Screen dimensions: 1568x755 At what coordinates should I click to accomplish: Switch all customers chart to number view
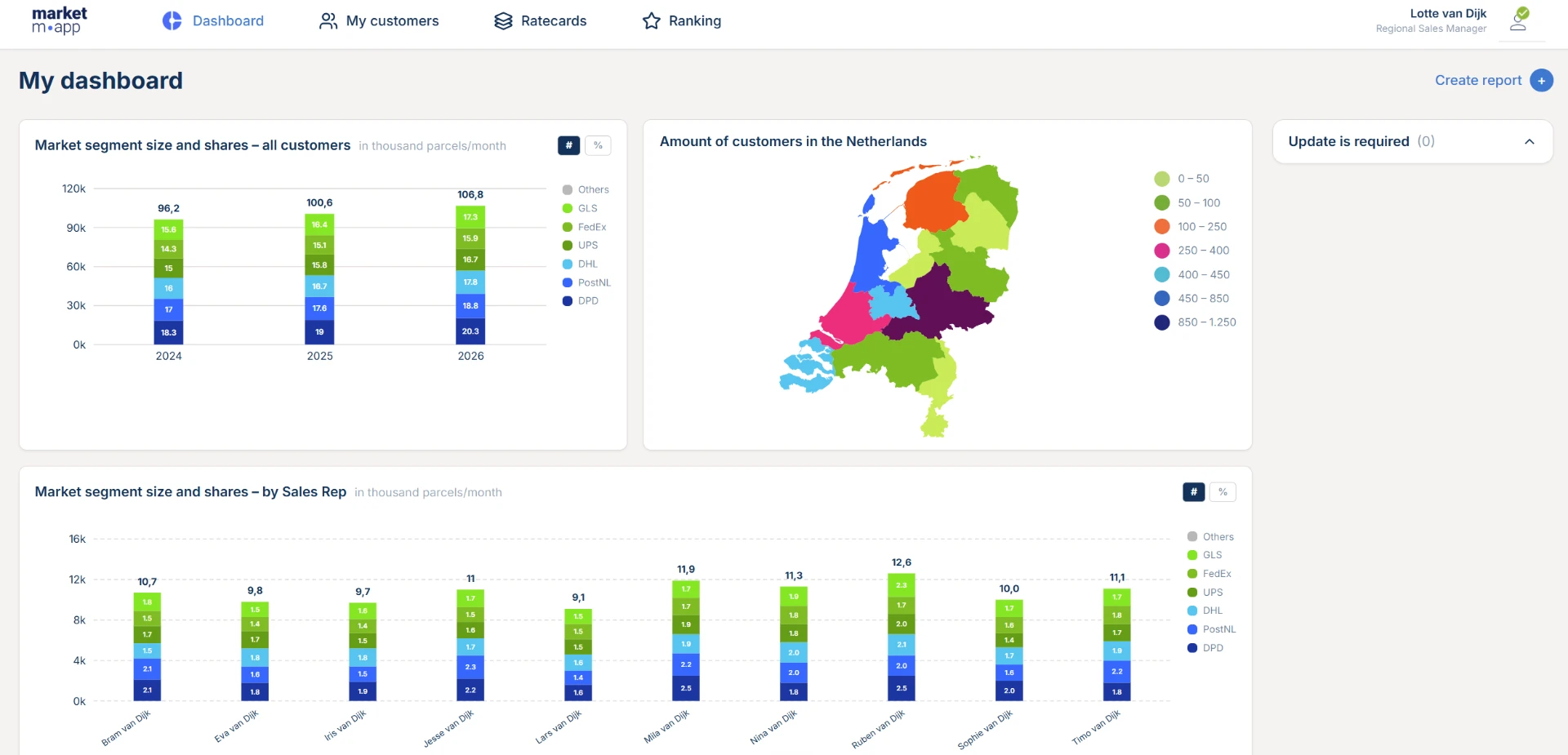[x=568, y=145]
